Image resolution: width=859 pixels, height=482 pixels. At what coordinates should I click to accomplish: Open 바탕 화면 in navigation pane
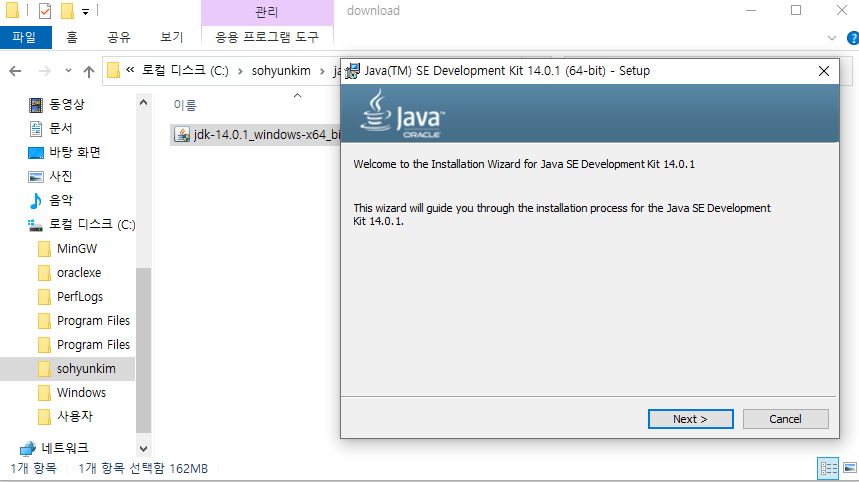[x=75, y=152]
